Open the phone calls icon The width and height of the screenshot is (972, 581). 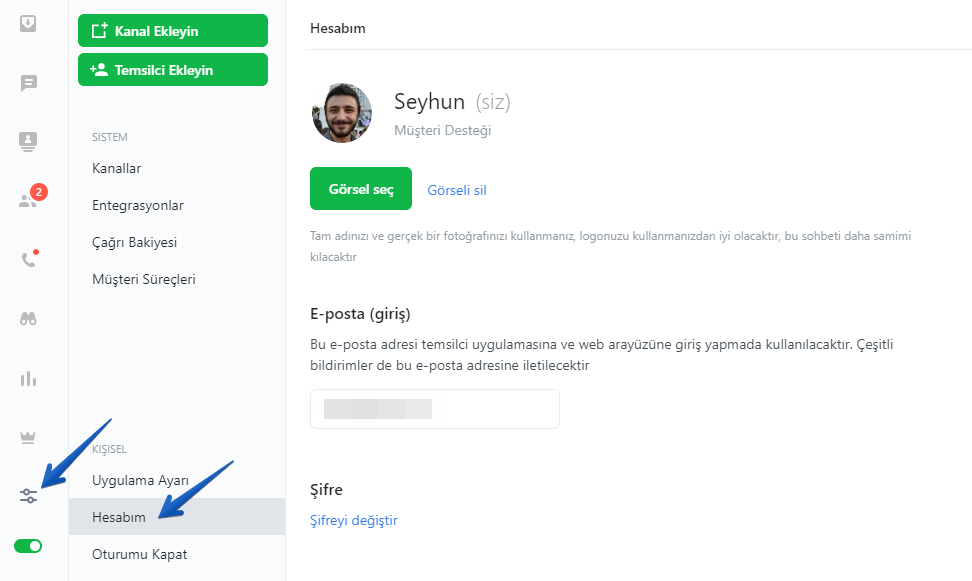point(29,259)
